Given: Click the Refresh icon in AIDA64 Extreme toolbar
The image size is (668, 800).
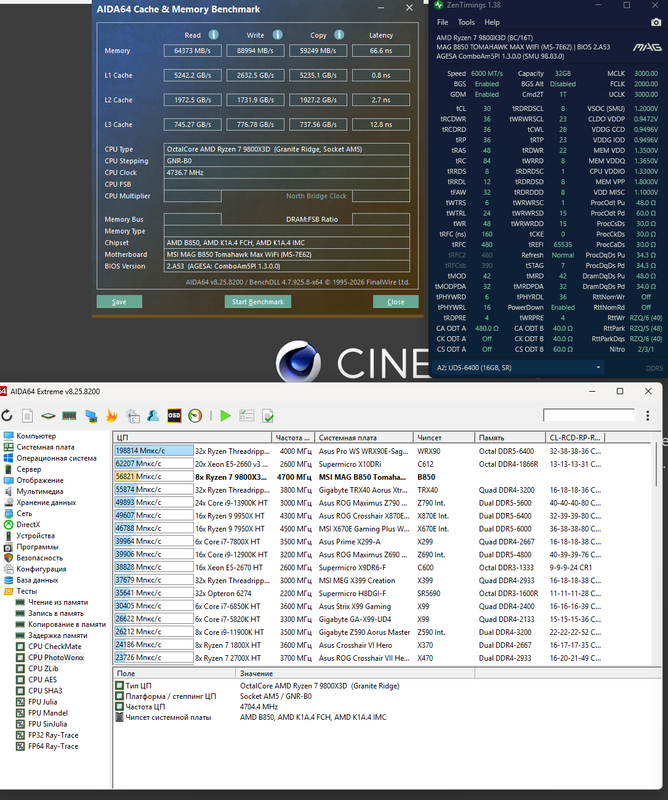Looking at the screenshot, I should point(7,416).
